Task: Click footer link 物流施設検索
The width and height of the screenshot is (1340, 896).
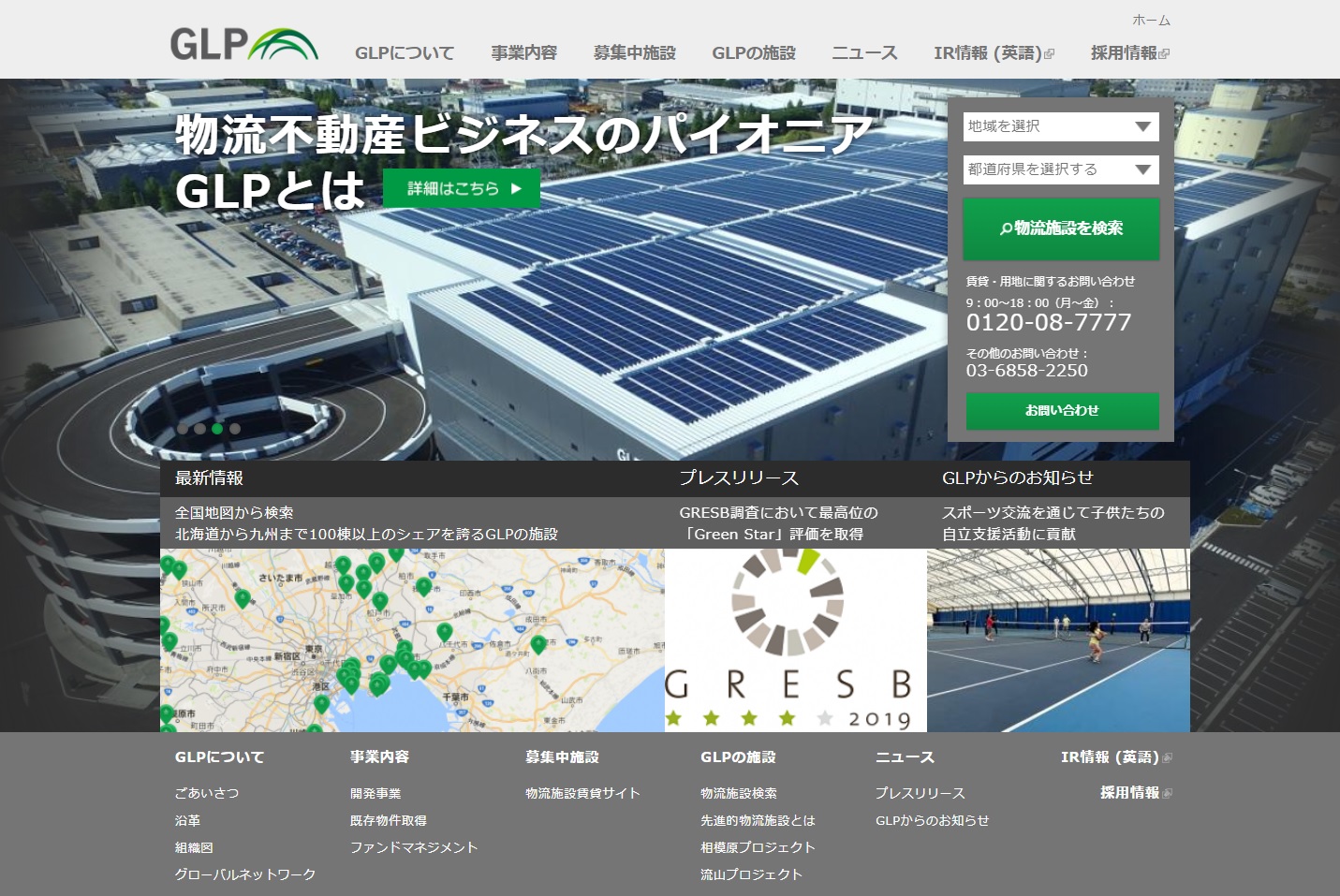Action: click(739, 793)
